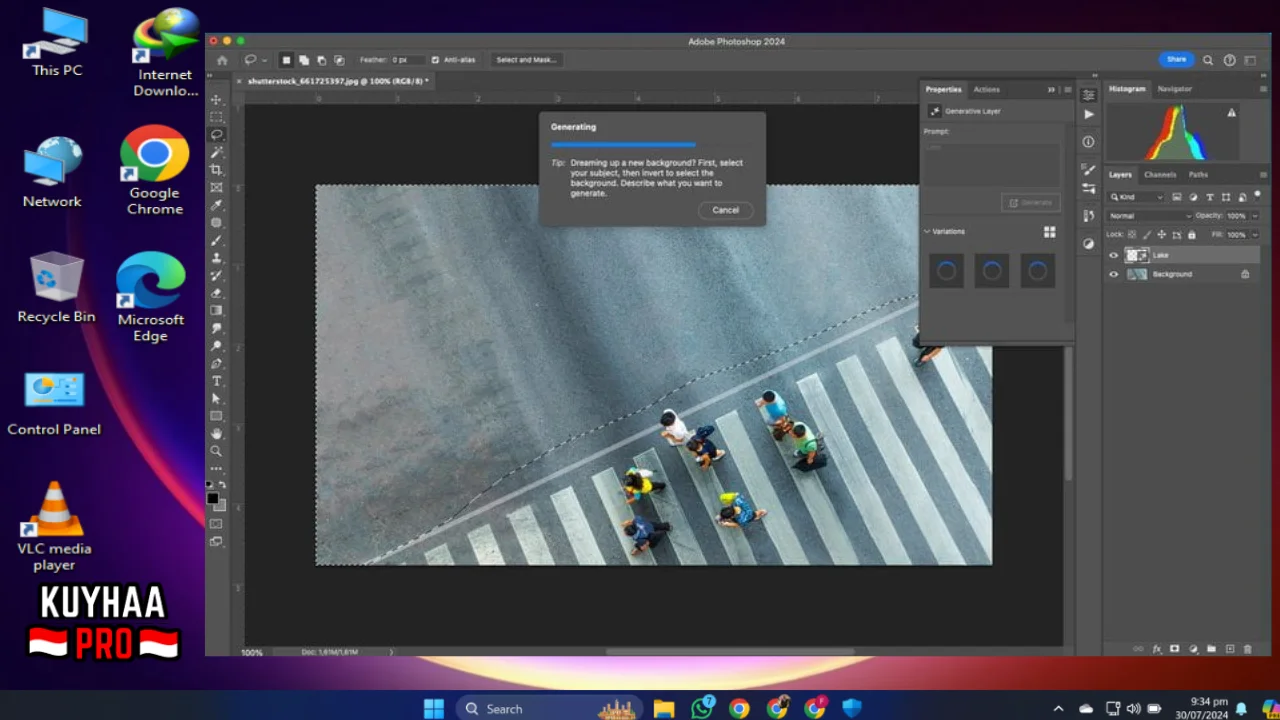Select the shutterstock_661725397.jpg document tab

338,81
